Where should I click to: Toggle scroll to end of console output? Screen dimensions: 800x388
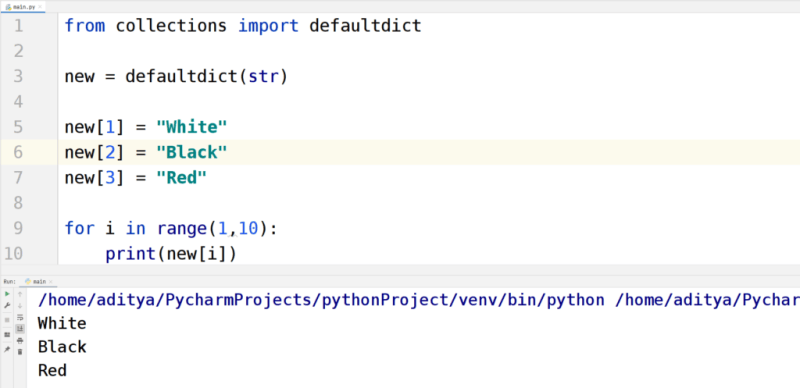[x=20, y=329]
